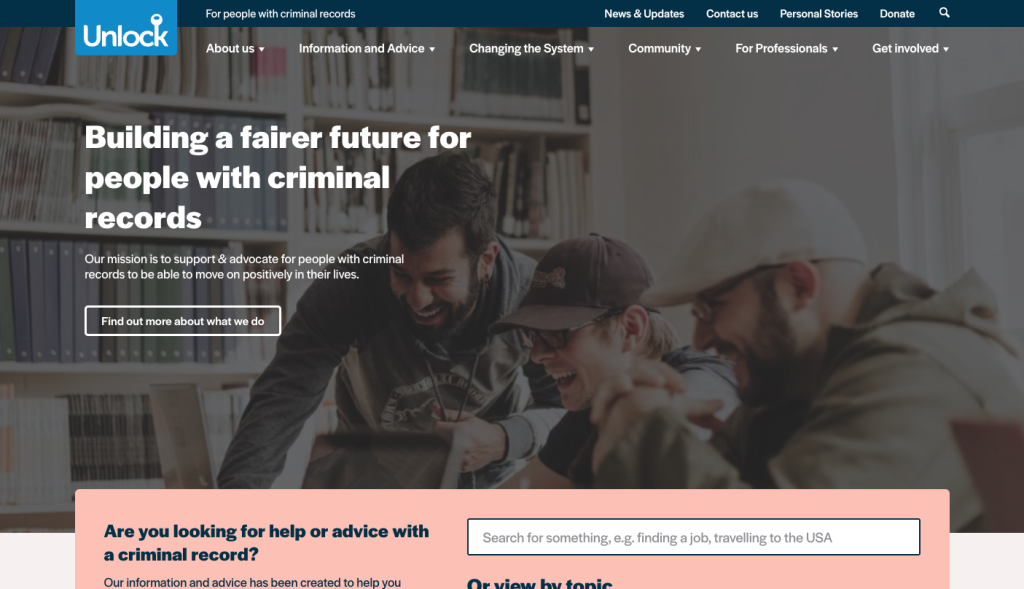Viewport: 1024px width, 589px height.
Task: Expand the Changing the System dropdown arrow
Action: (x=591, y=49)
